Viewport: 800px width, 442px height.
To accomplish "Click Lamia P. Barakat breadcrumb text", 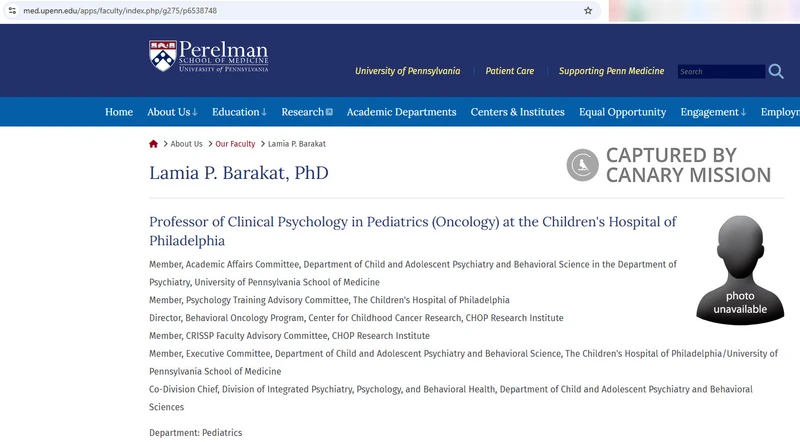I will click(x=296, y=144).
